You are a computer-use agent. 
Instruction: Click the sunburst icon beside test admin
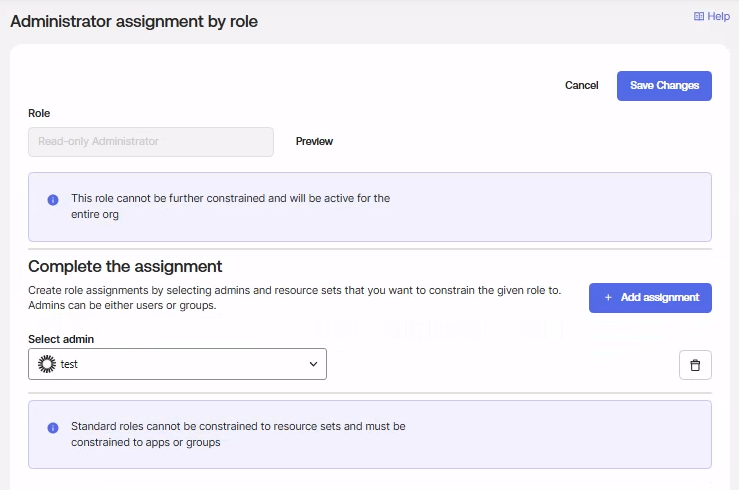(46, 364)
